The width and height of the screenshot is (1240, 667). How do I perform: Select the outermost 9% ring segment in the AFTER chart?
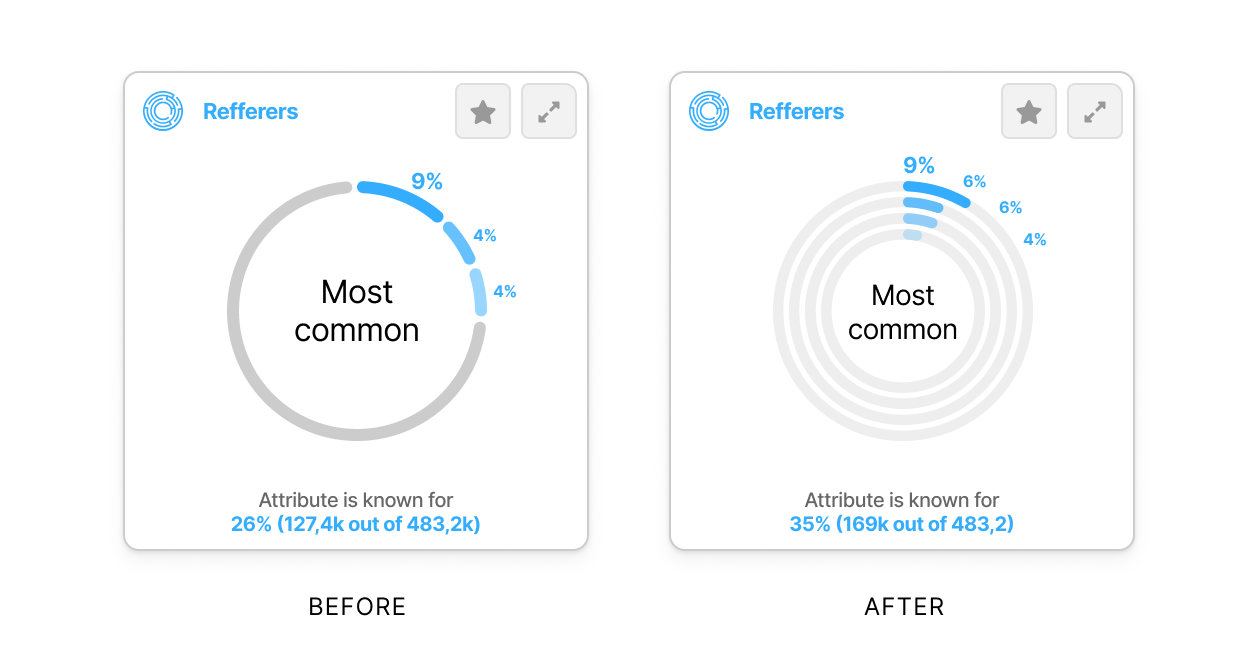(x=937, y=193)
